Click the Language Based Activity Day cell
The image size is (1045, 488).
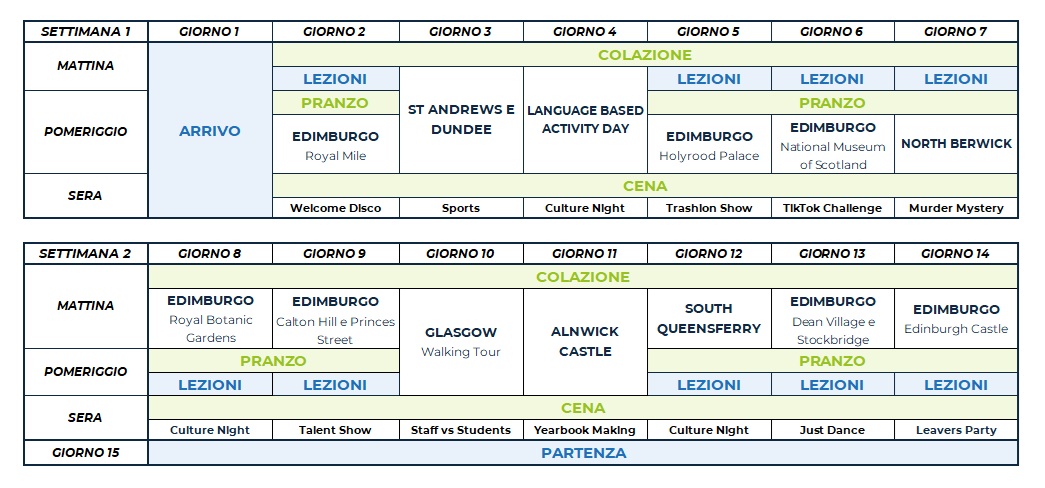585,119
